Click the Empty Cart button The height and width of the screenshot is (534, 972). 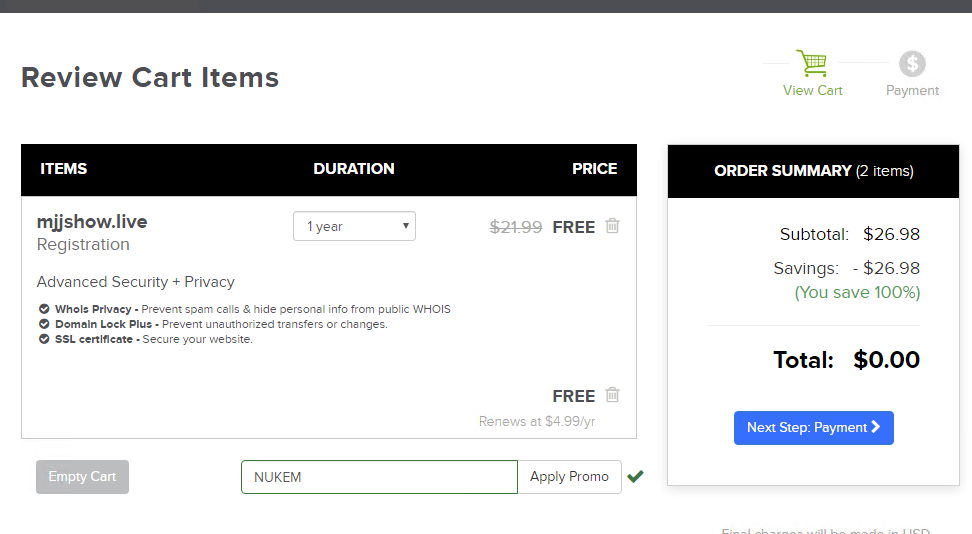tap(82, 477)
